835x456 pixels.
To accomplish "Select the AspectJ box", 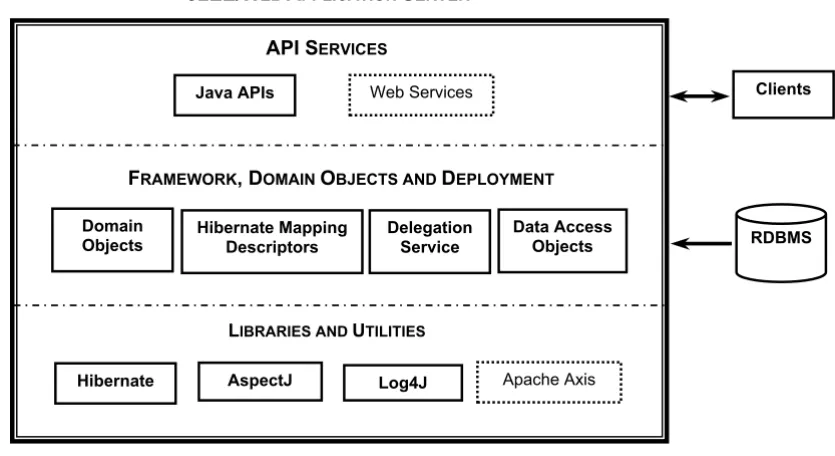I will pos(260,381).
